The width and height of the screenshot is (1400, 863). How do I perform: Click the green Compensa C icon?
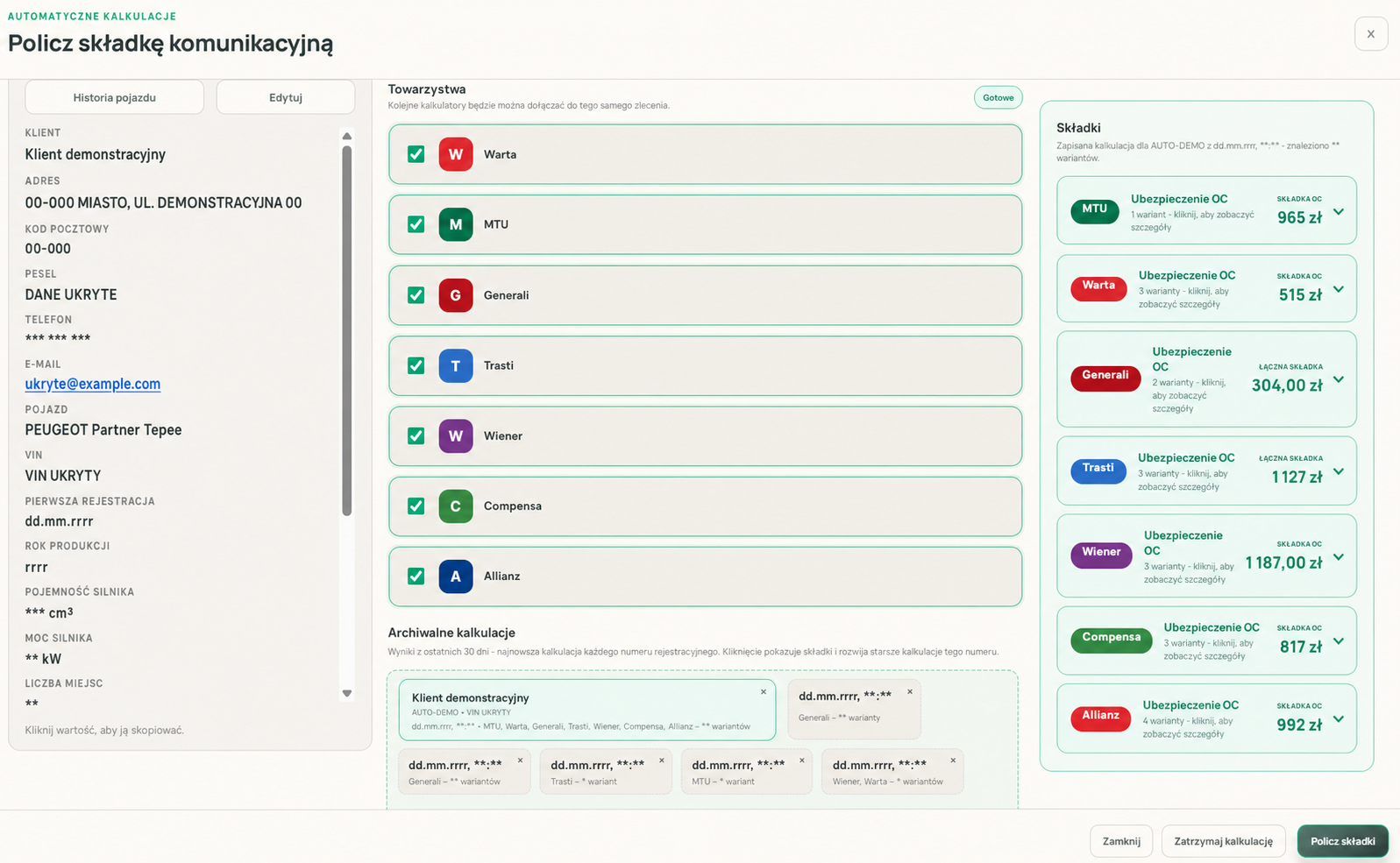point(456,506)
